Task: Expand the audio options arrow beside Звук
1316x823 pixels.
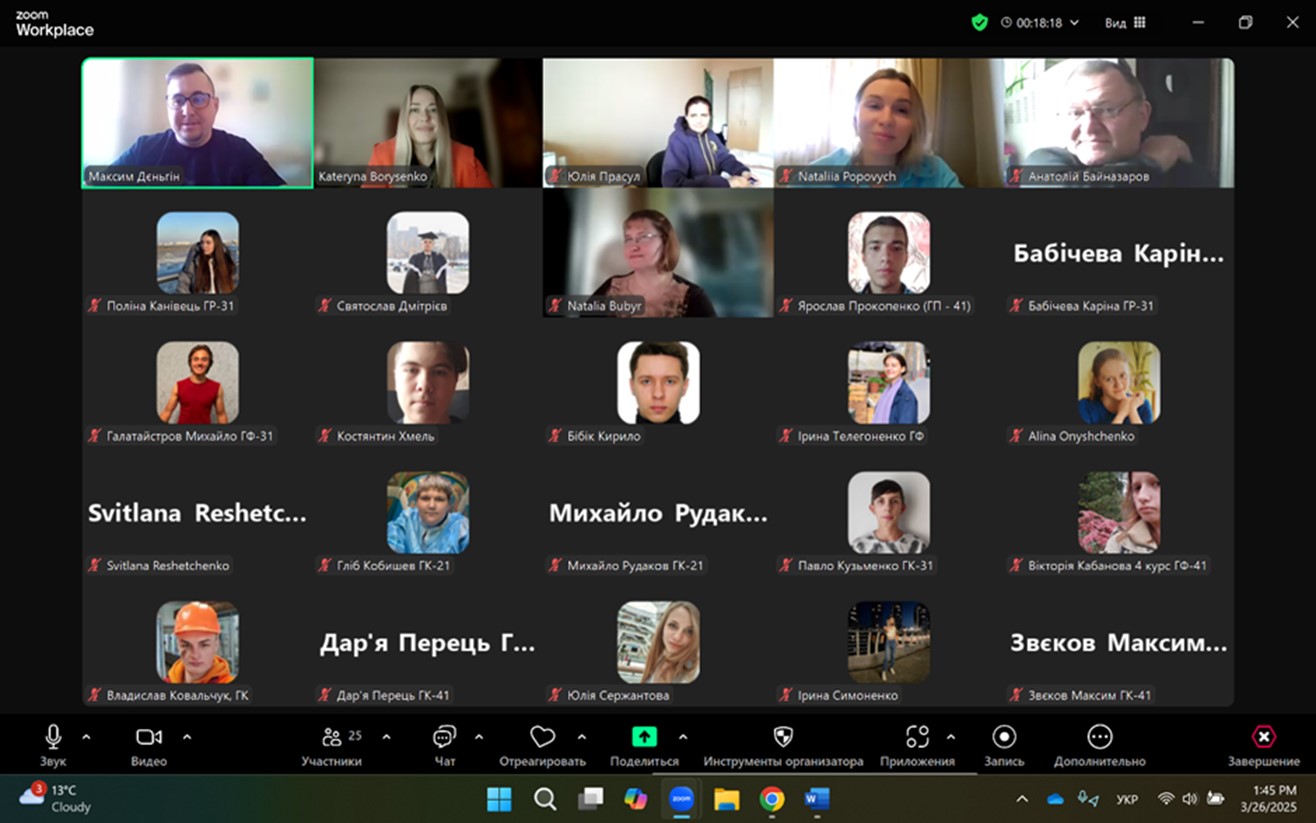Action: (86, 737)
